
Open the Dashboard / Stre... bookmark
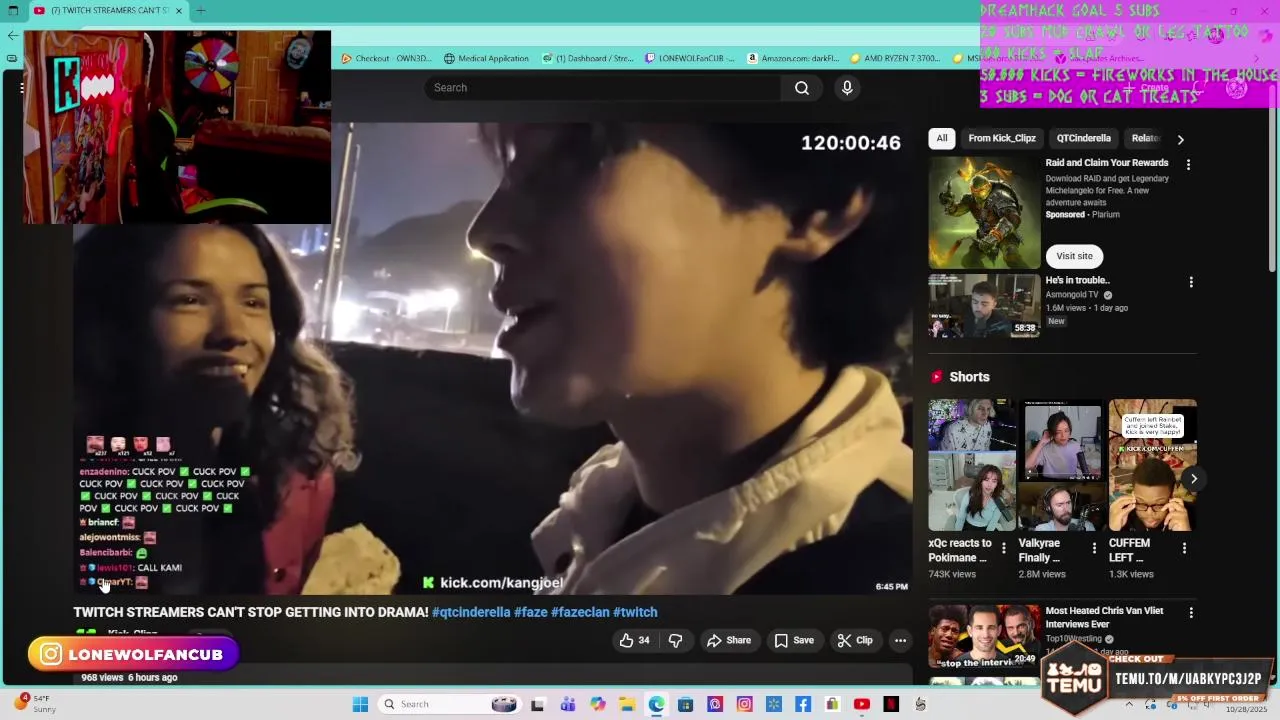588,58
